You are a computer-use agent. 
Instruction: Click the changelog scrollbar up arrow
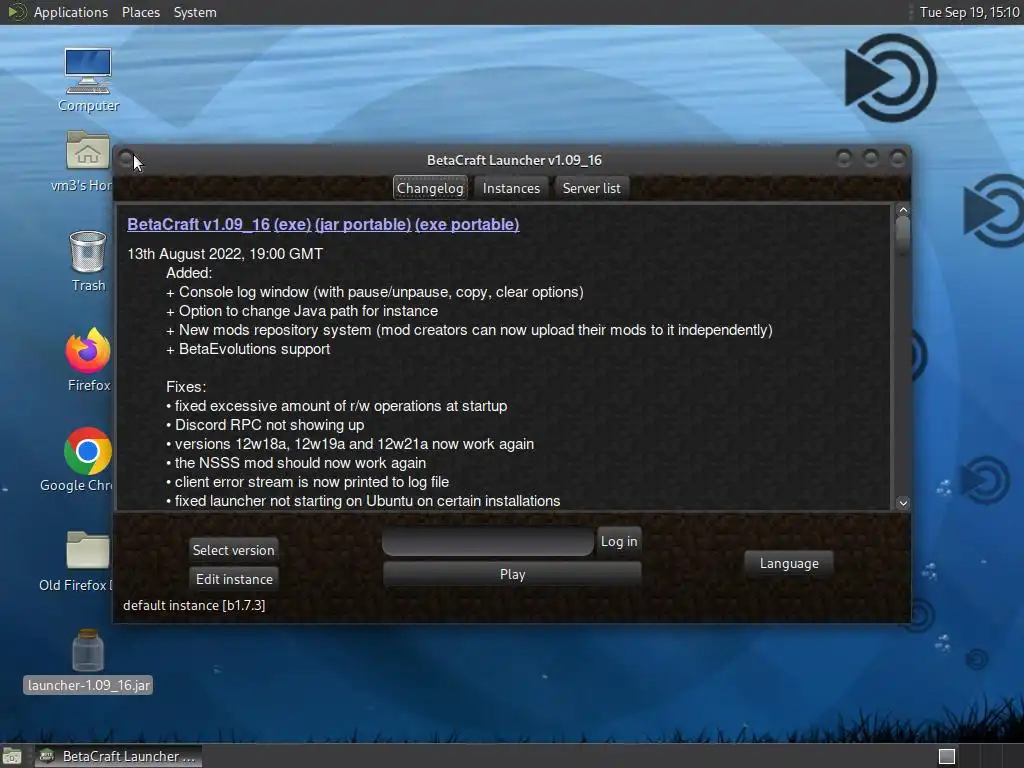click(x=903, y=210)
